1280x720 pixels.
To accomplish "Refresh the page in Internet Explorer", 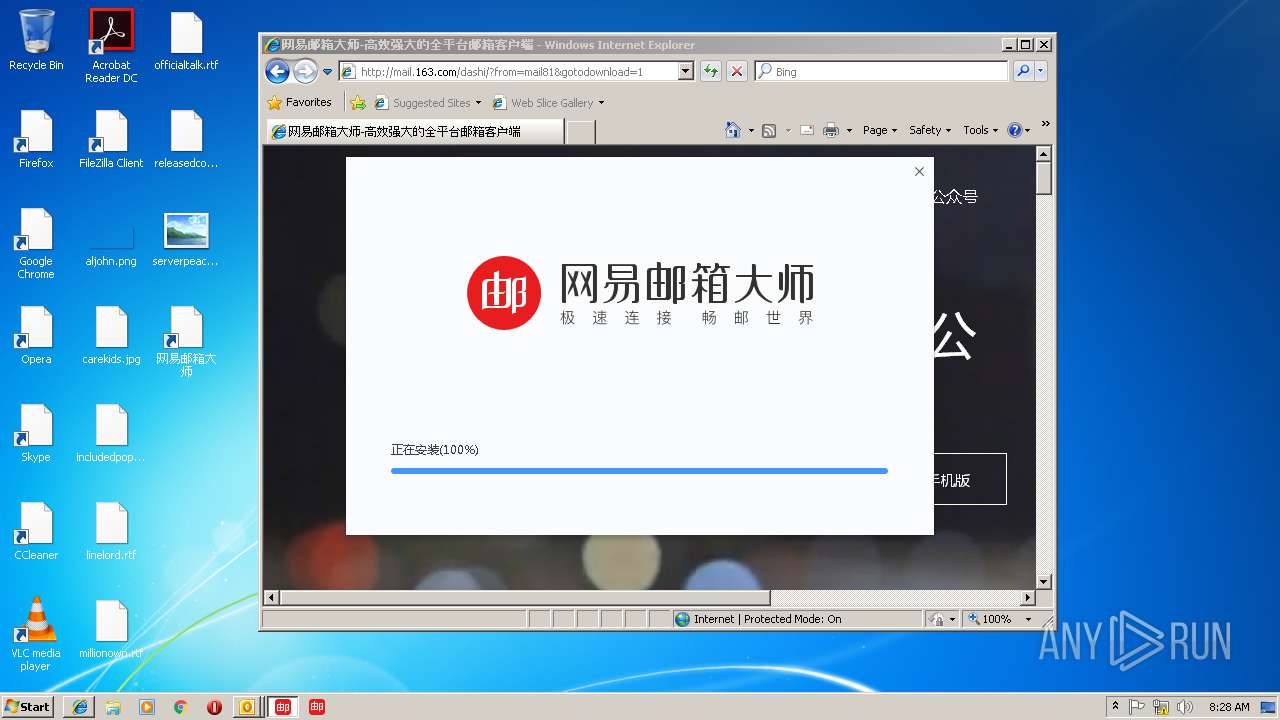I will [x=710, y=72].
